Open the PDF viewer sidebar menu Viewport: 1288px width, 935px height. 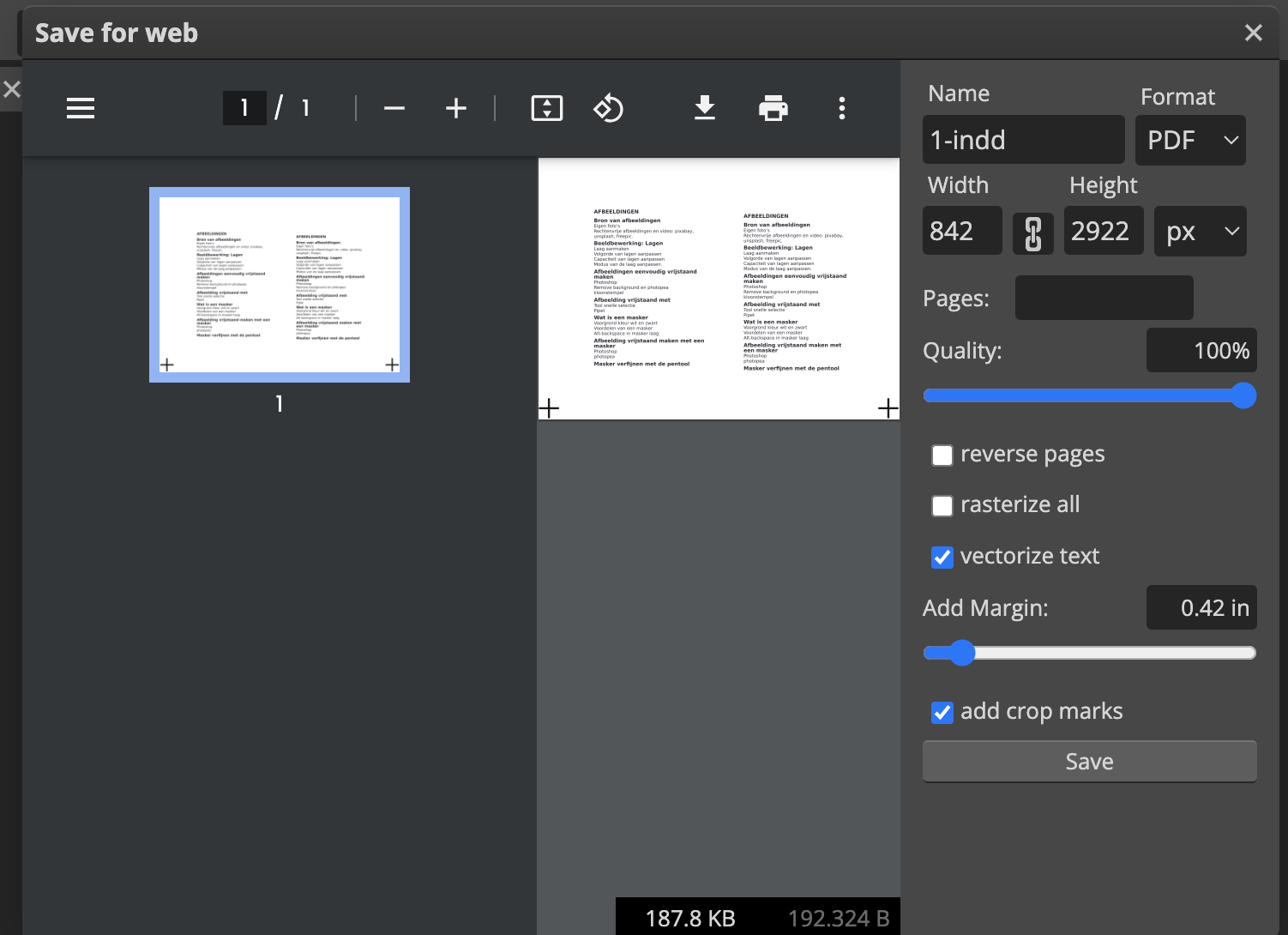[80, 108]
